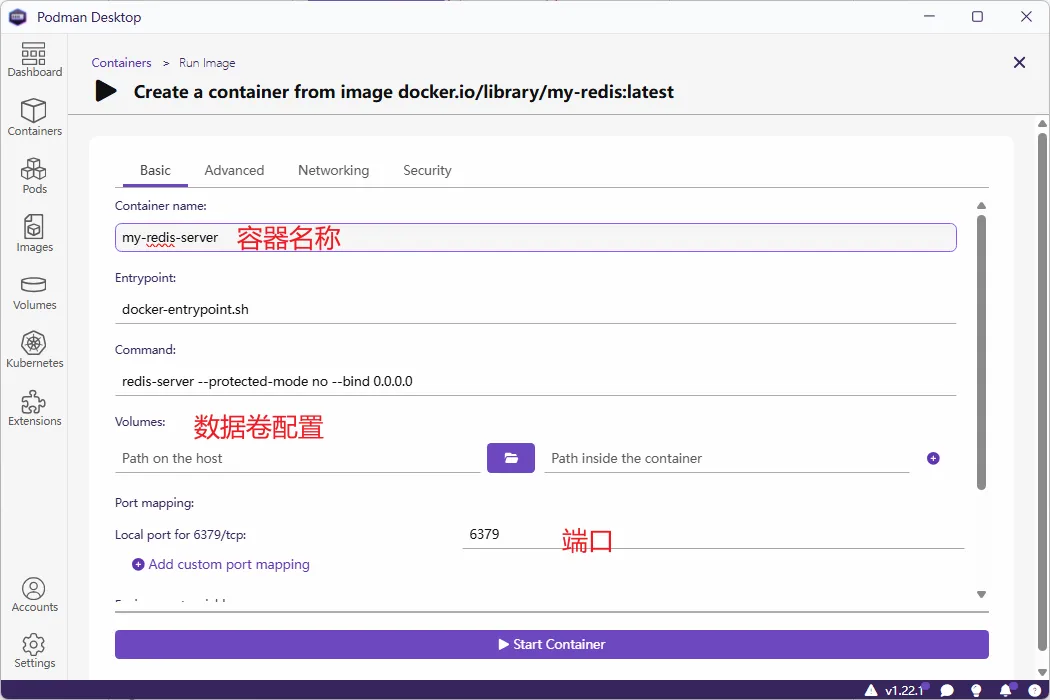Open the Kubernetes page
The height and width of the screenshot is (700, 1050).
click(x=34, y=350)
